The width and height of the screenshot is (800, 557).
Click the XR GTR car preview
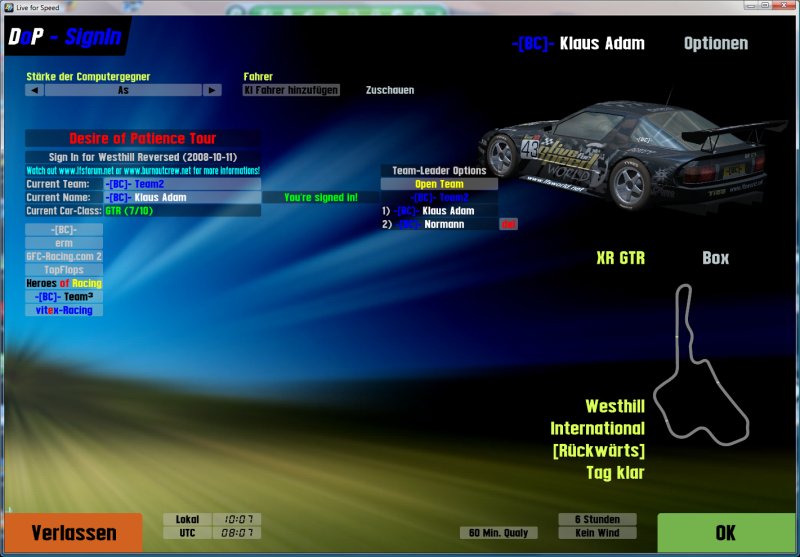pyautogui.click(x=633, y=156)
